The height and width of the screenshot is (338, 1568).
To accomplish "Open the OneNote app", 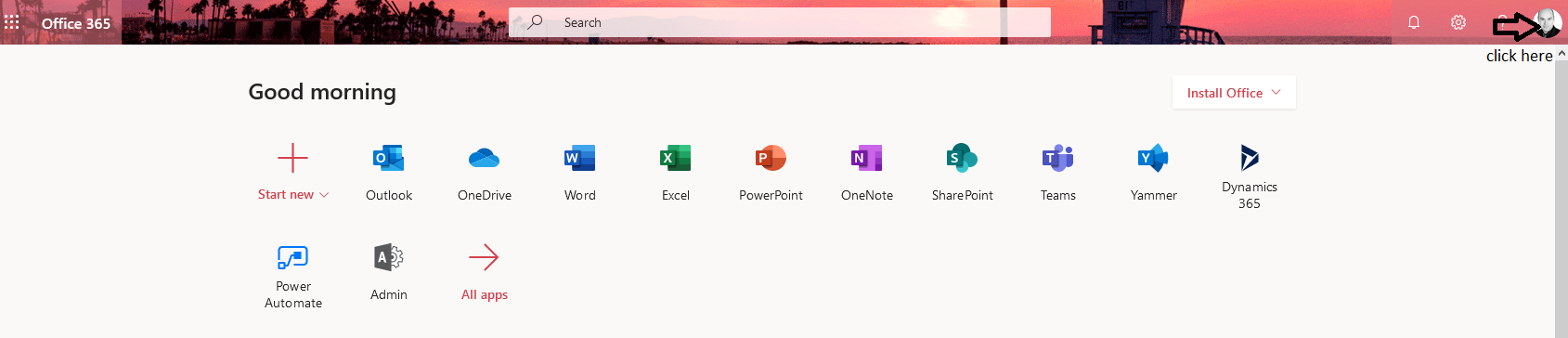I will click(x=866, y=173).
